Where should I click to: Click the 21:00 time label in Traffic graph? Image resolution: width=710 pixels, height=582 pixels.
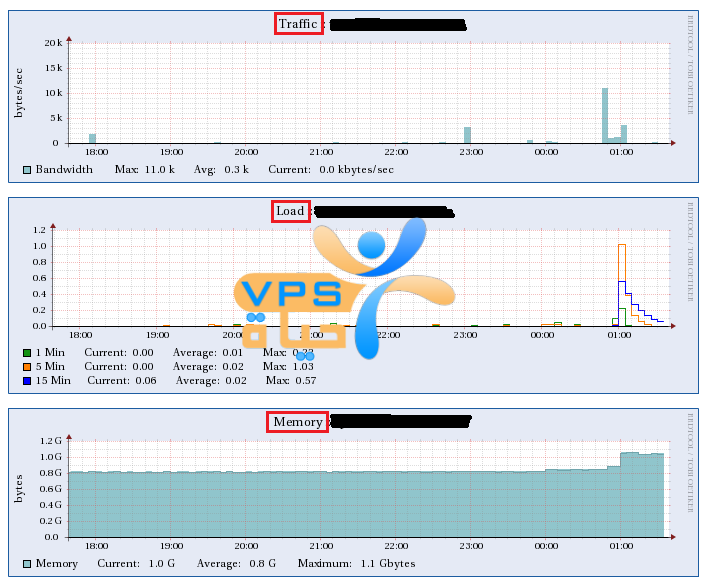coord(321,152)
